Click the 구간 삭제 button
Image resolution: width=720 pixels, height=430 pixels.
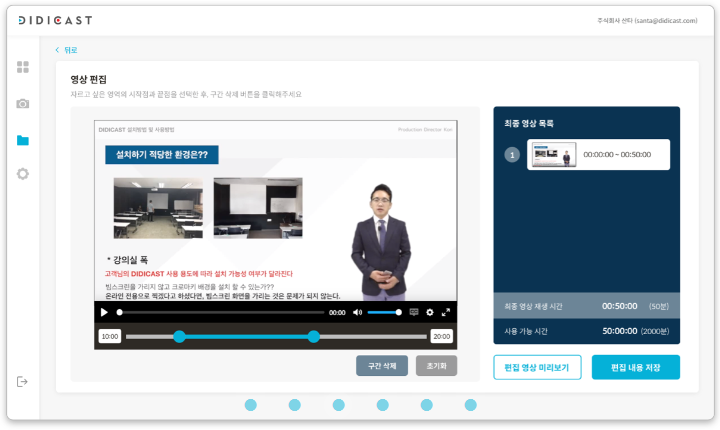point(382,366)
